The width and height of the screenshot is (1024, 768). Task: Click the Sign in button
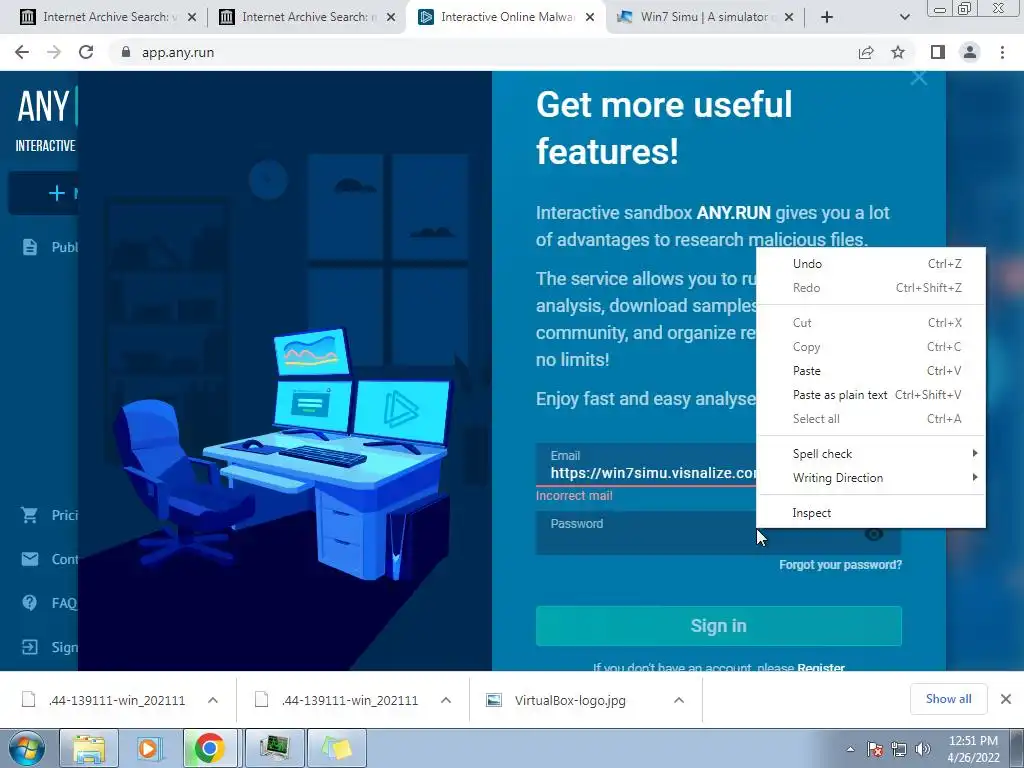click(x=718, y=626)
